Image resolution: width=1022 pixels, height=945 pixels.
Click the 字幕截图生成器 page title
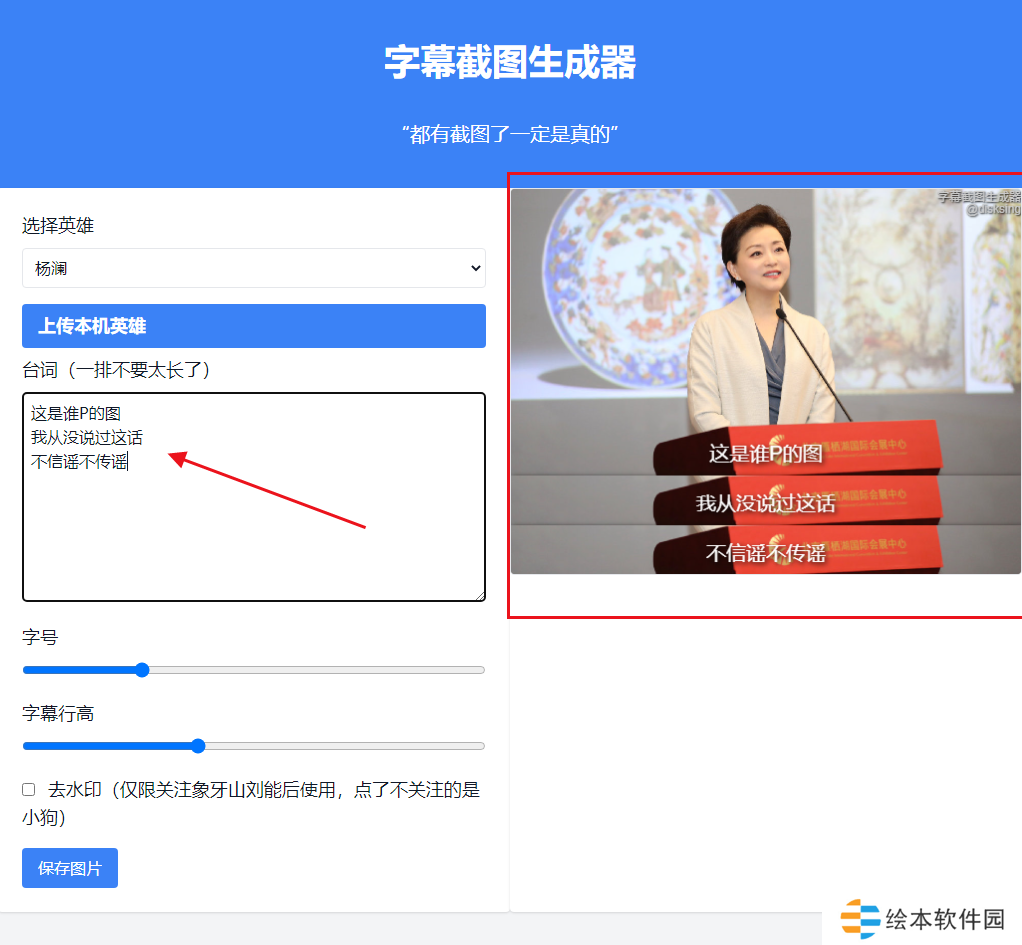(x=510, y=63)
